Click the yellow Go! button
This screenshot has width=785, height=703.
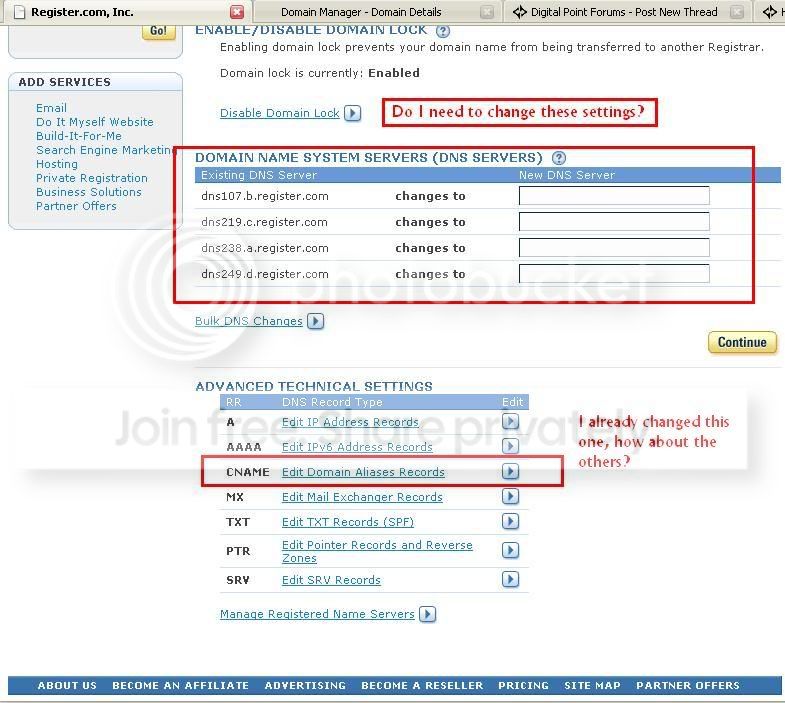click(159, 31)
